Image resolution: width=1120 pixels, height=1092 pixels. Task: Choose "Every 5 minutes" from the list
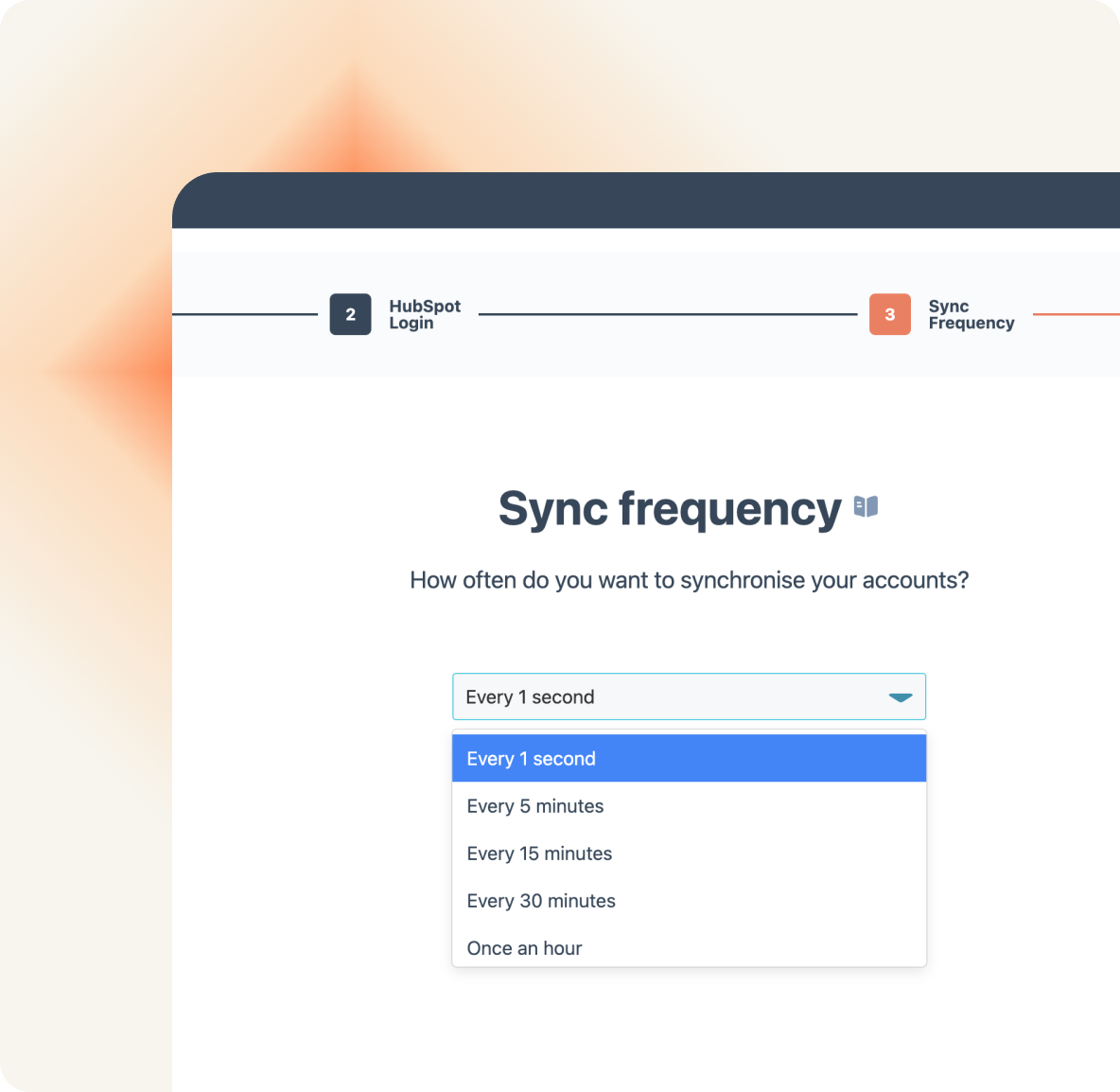point(535,806)
